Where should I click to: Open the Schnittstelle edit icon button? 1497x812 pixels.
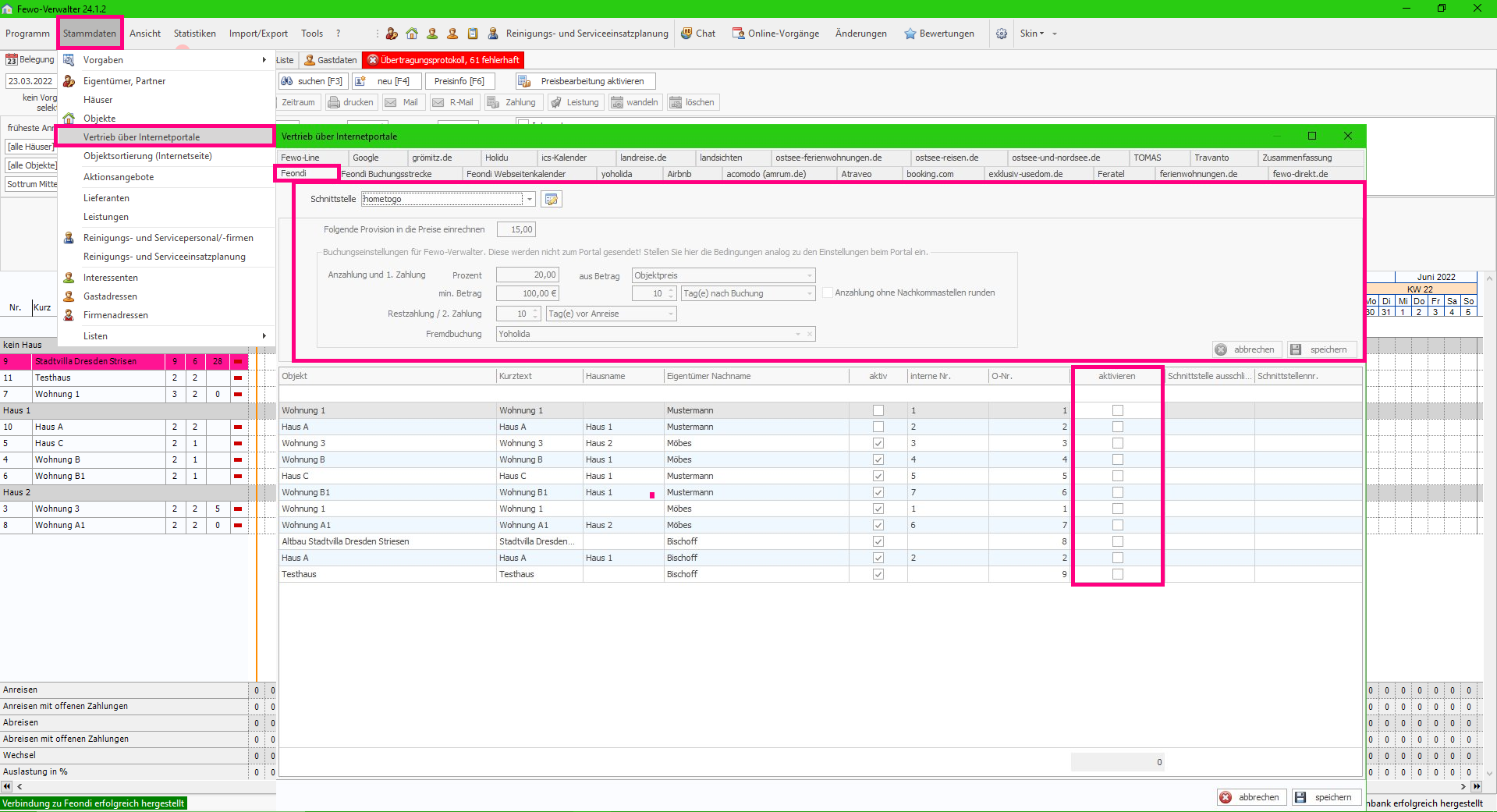[x=552, y=199]
